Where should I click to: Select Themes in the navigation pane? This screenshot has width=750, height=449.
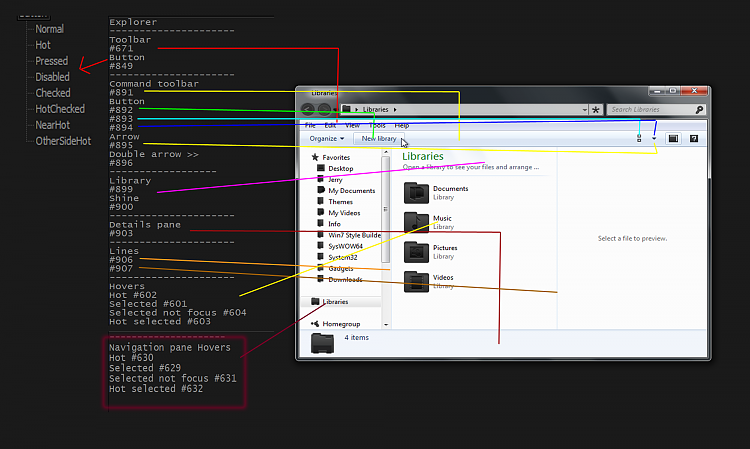(x=340, y=202)
